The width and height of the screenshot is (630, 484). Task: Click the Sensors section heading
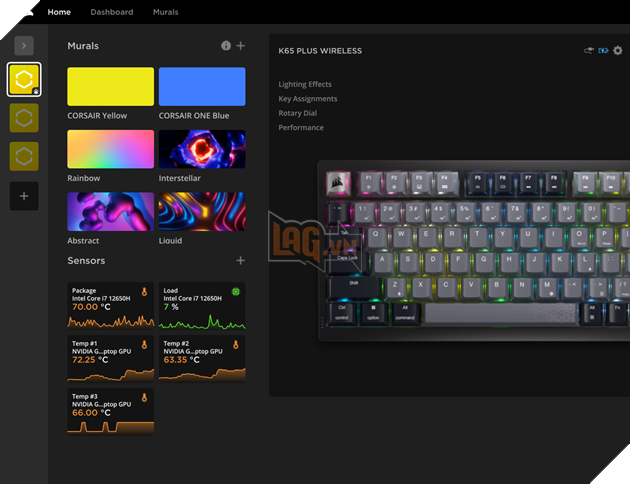point(86,261)
